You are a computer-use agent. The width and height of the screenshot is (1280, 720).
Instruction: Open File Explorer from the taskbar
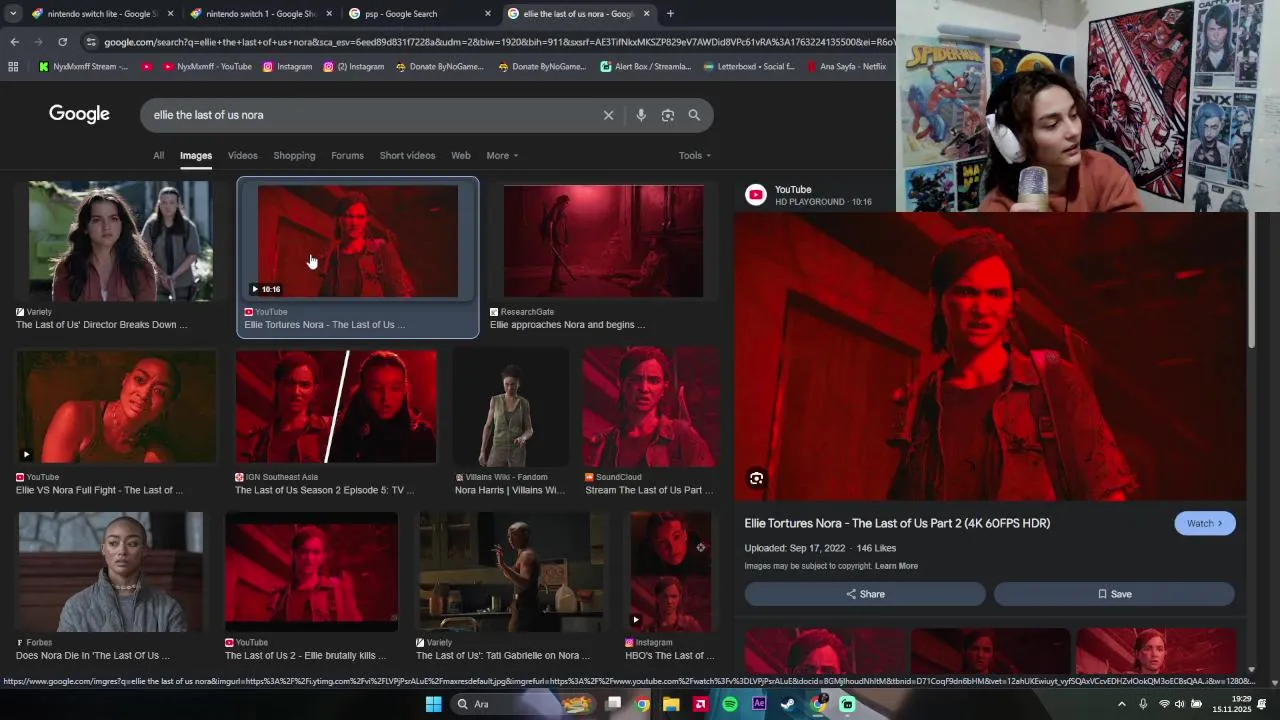671,704
